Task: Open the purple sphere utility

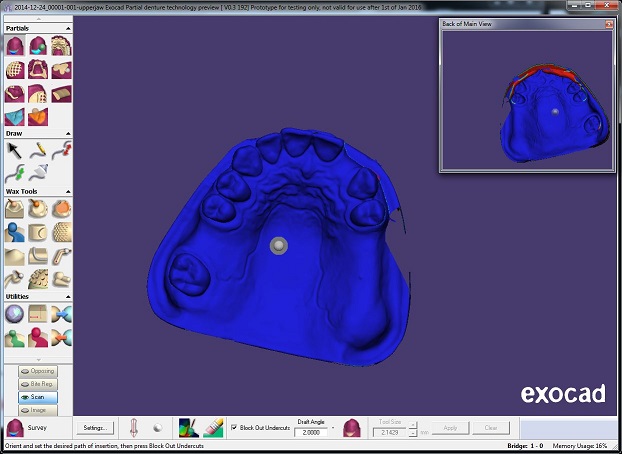Action: coord(15,314)
